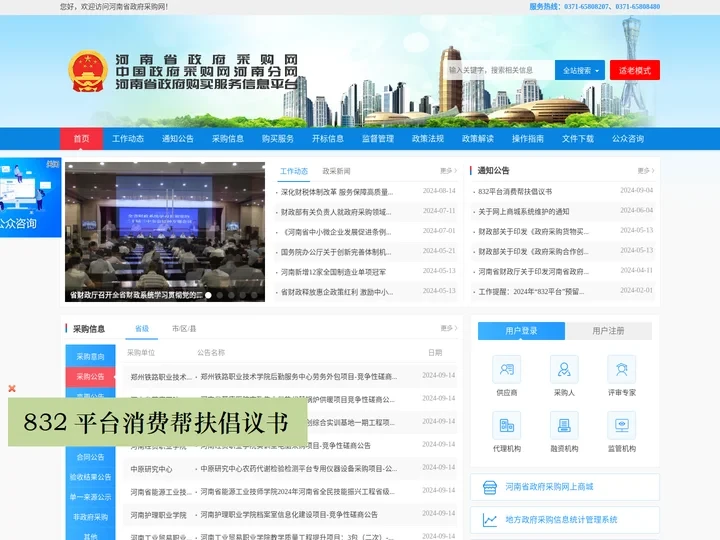
Task: Open the 河南省政府采购网上商城 link
Action: (x=565, y=487)
